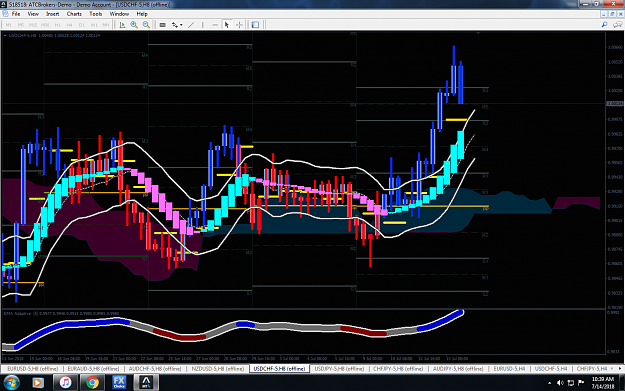Click the zoom in magnifier icon
The image size is (625, 391).
134,25
